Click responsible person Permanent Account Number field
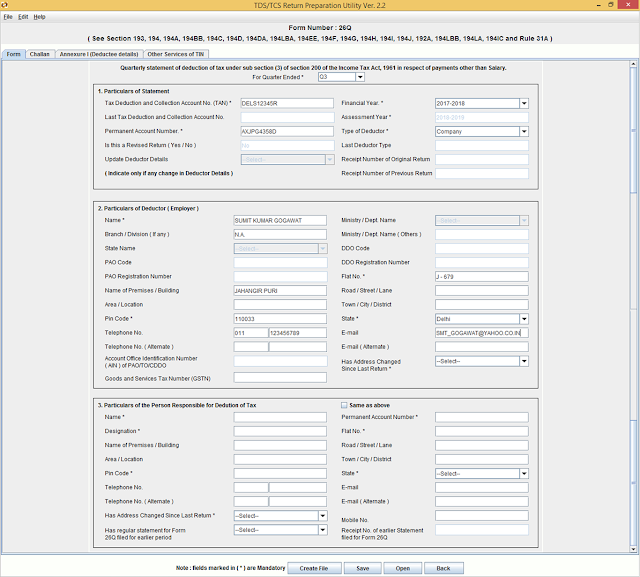The height and width of the screenshot is (577, 640). coord(482,417)
